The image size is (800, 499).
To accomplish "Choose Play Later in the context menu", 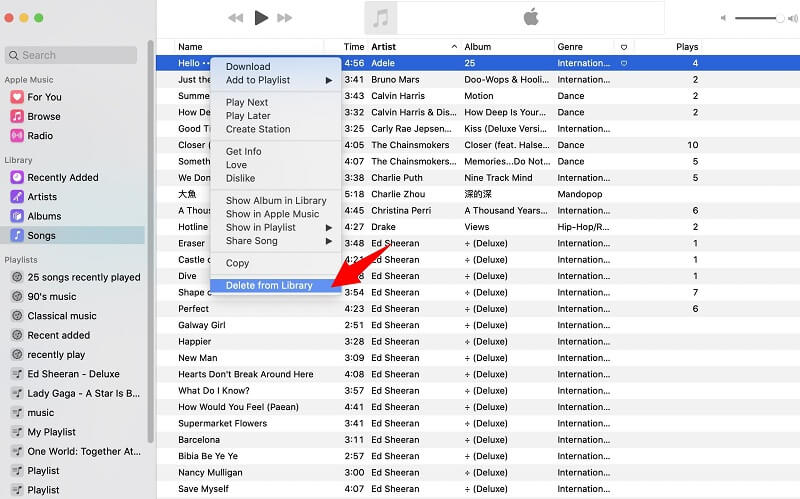I will click(x=248, y=116).
